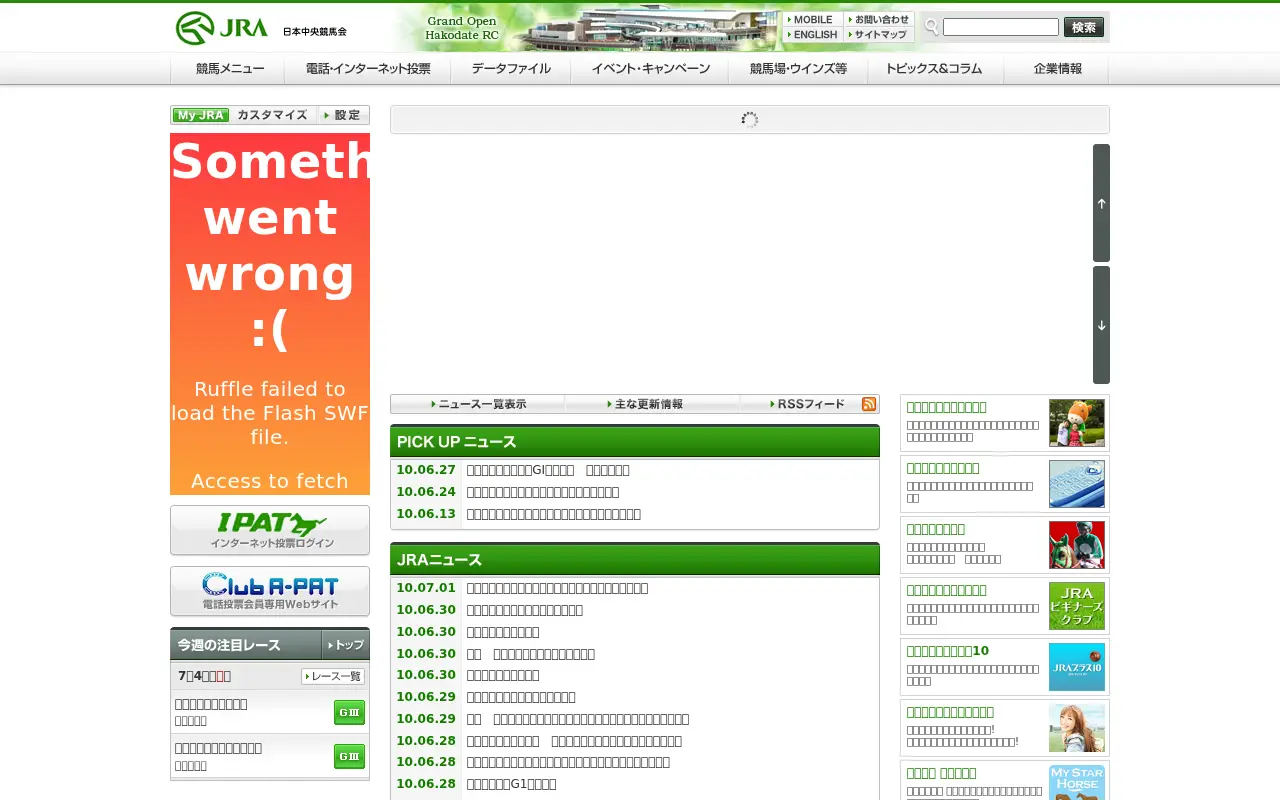Image resolution: width=1280 pixels, height=800 pixels.
Task: Open the トピックス&コラム menu
Action: (x=934, y=69)
